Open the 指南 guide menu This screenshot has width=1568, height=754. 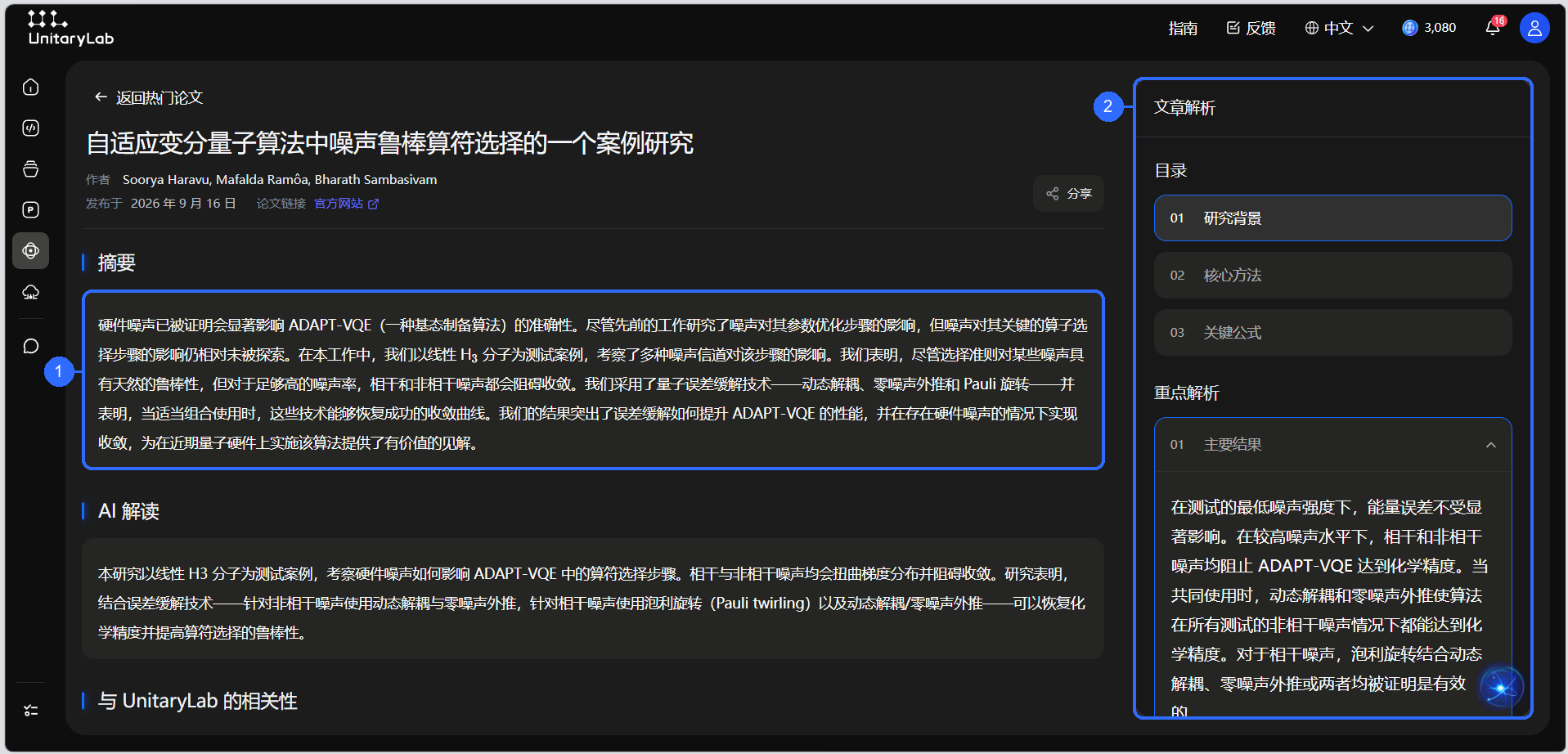pyautogui.click(x=1183, y=28)
